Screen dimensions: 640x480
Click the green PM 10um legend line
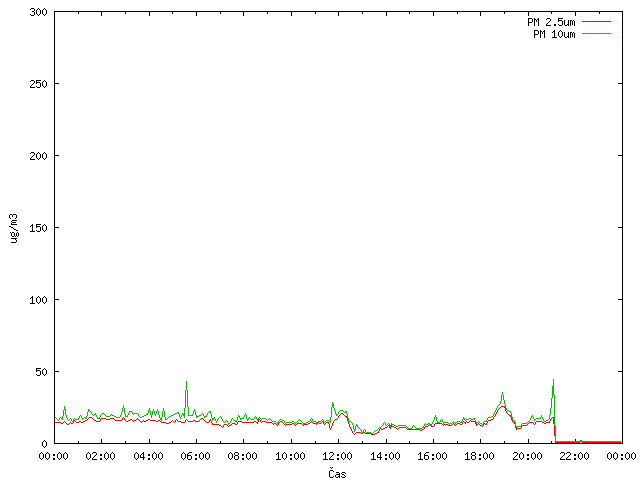point(596,34)
